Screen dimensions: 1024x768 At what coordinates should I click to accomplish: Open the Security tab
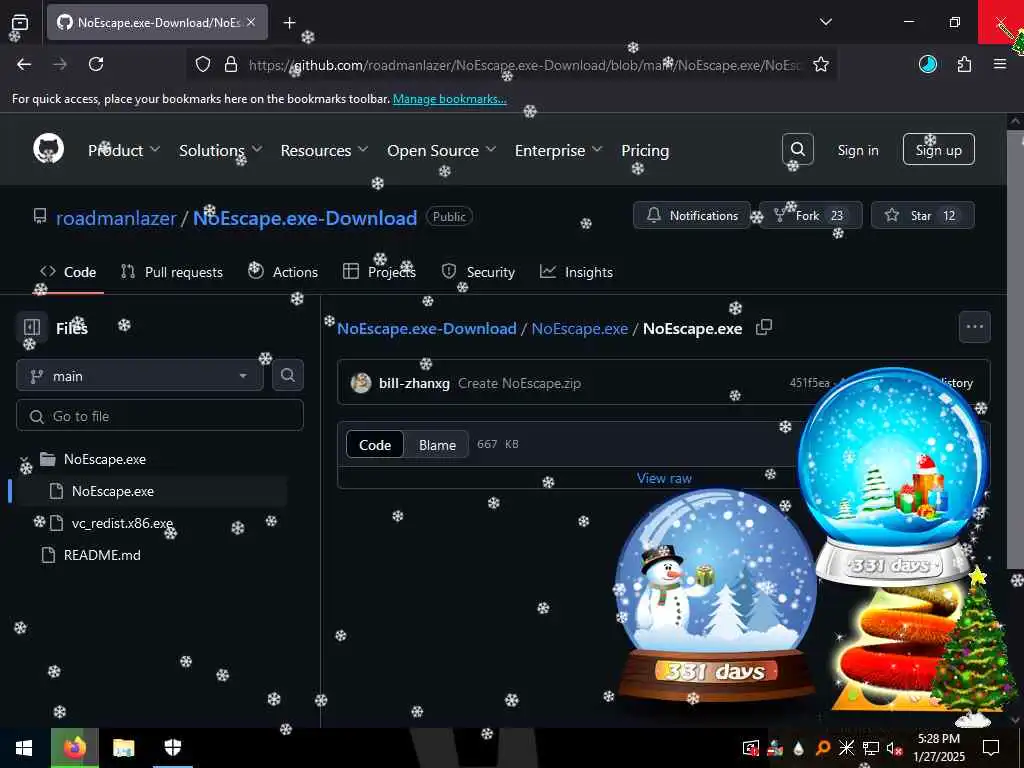[478, 272]
